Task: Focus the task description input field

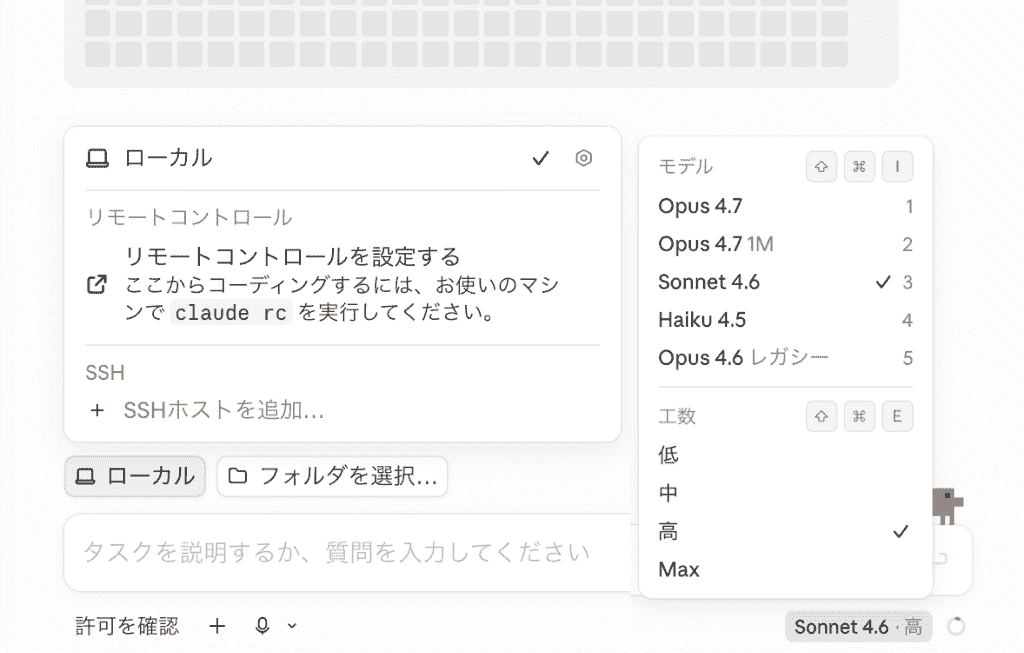Action: 346,552
